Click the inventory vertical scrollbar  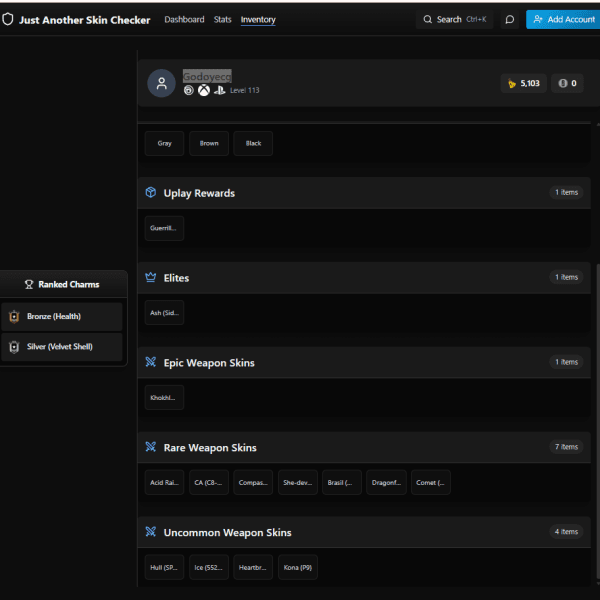click(x=598, y=421)
